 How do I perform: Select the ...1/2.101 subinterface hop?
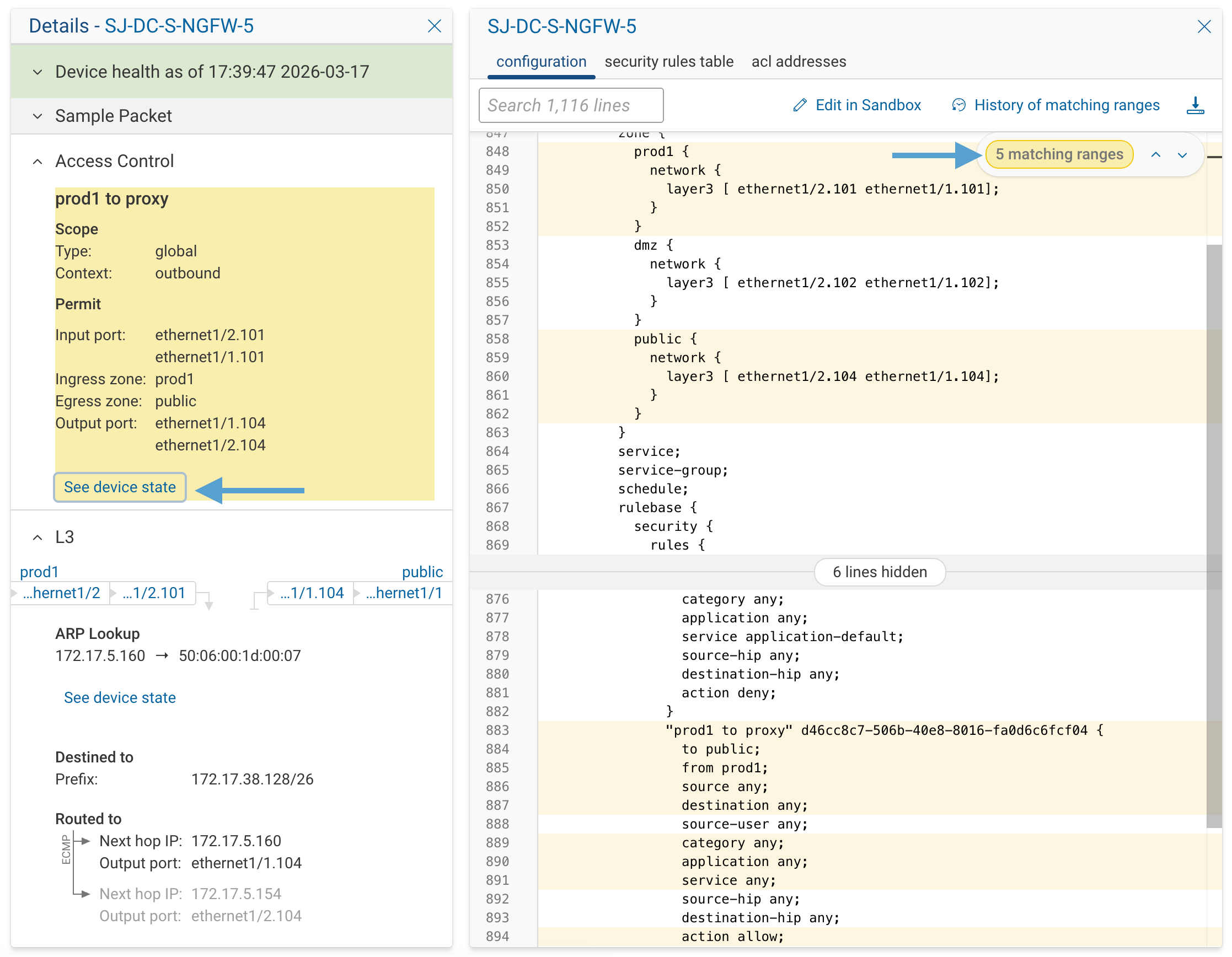[x=153, y=592]
